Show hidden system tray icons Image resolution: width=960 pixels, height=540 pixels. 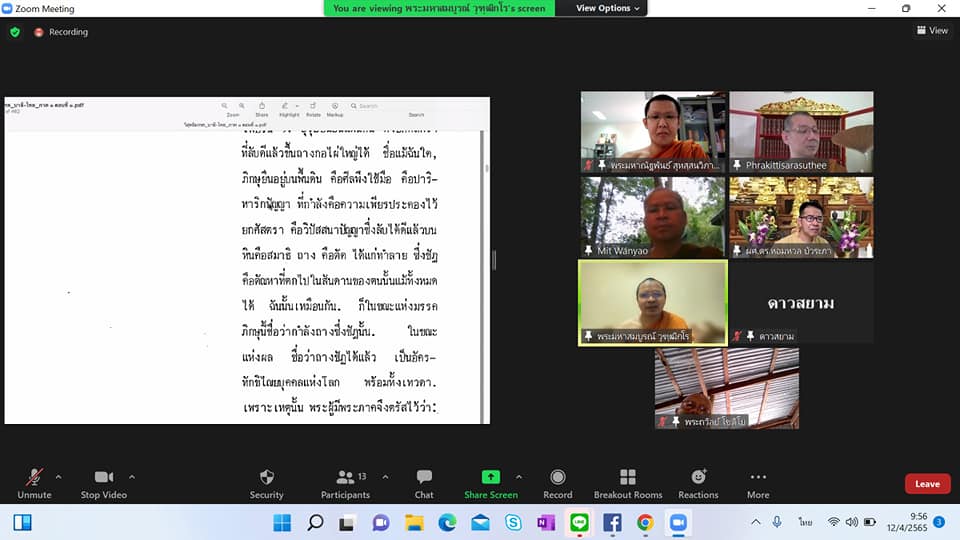click(756, 522)
